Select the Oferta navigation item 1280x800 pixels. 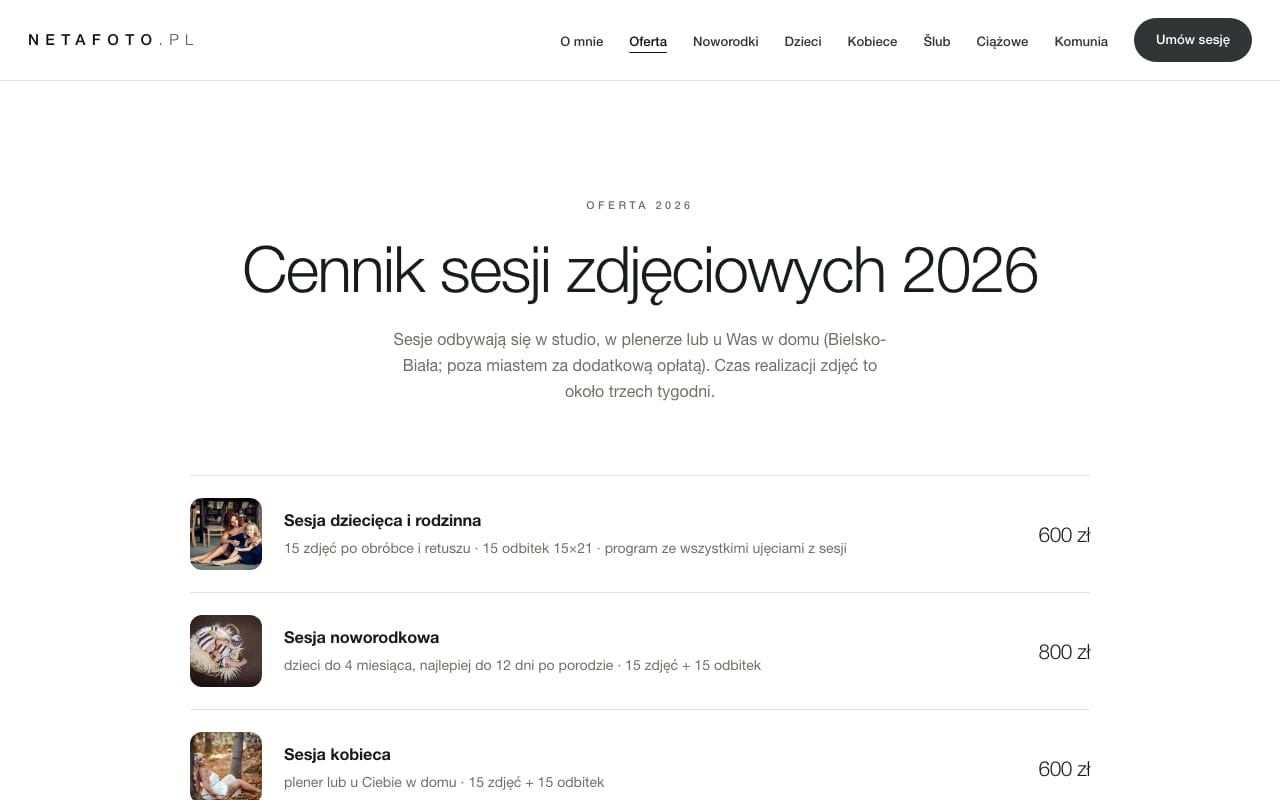[648, 41]
